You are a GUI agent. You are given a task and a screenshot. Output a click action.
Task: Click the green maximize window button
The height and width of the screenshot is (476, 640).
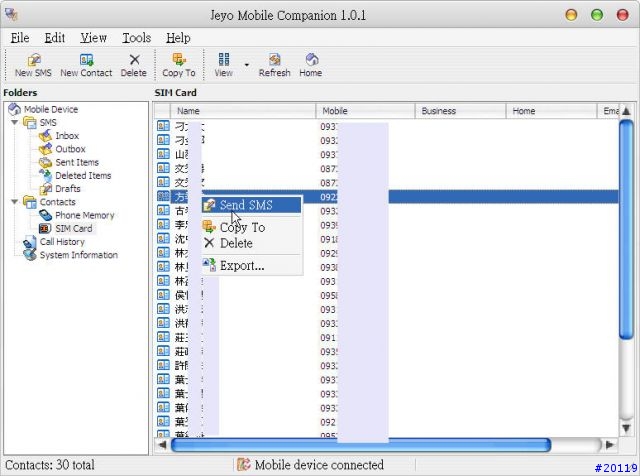pos(597,15)
